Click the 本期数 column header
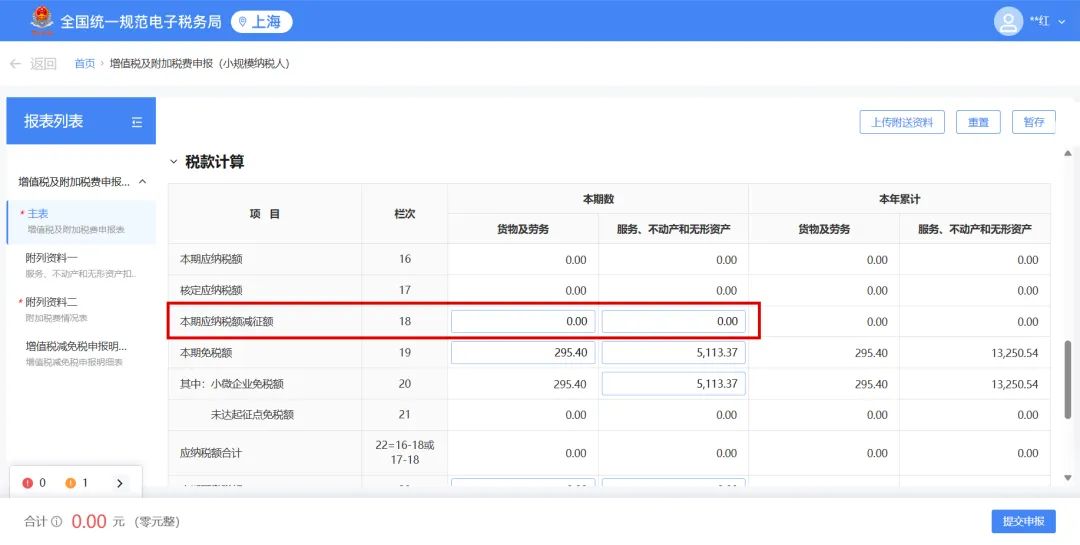 [x=598, y=198]
